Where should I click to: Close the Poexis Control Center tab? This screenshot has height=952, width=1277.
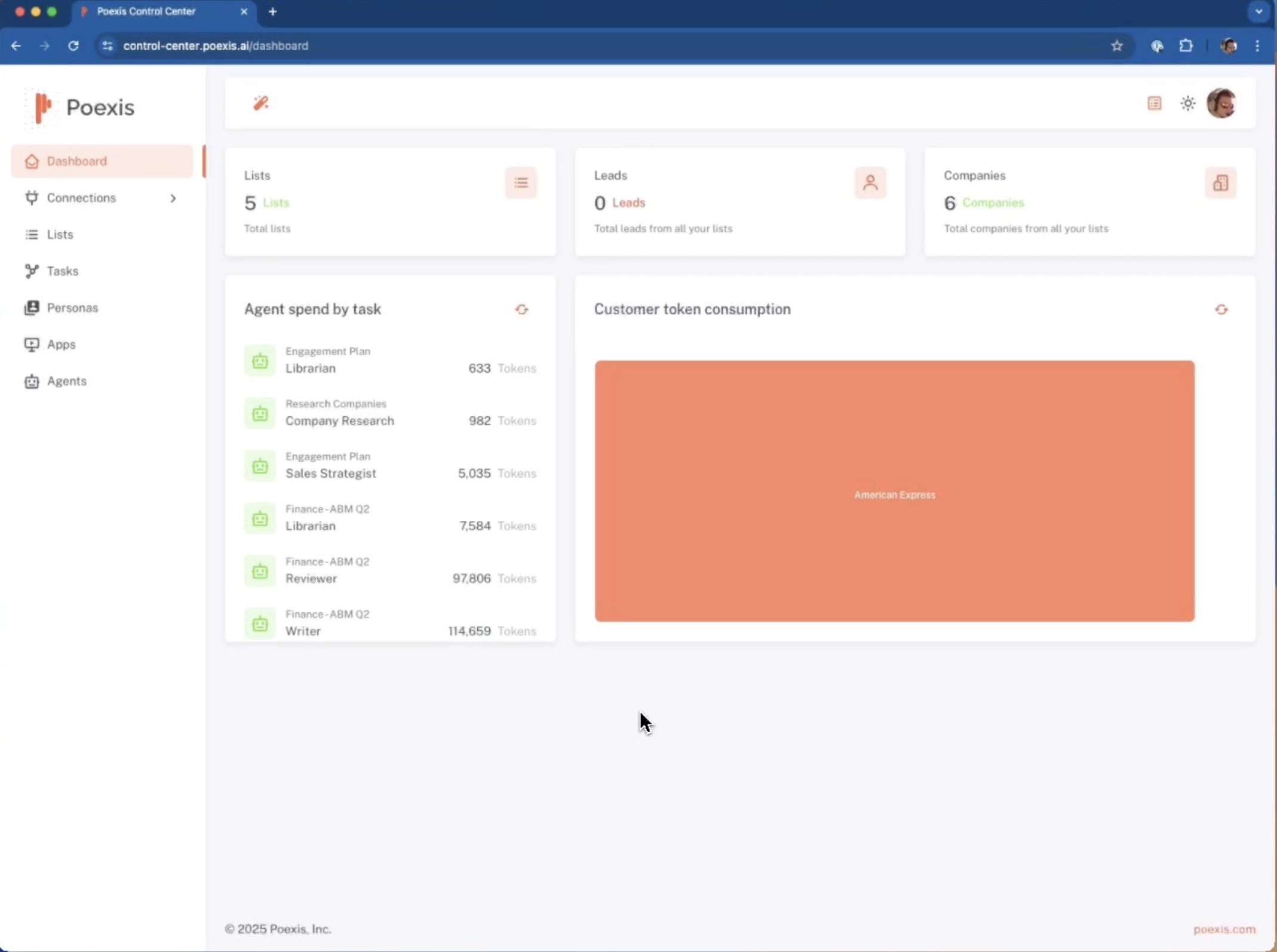244,11
